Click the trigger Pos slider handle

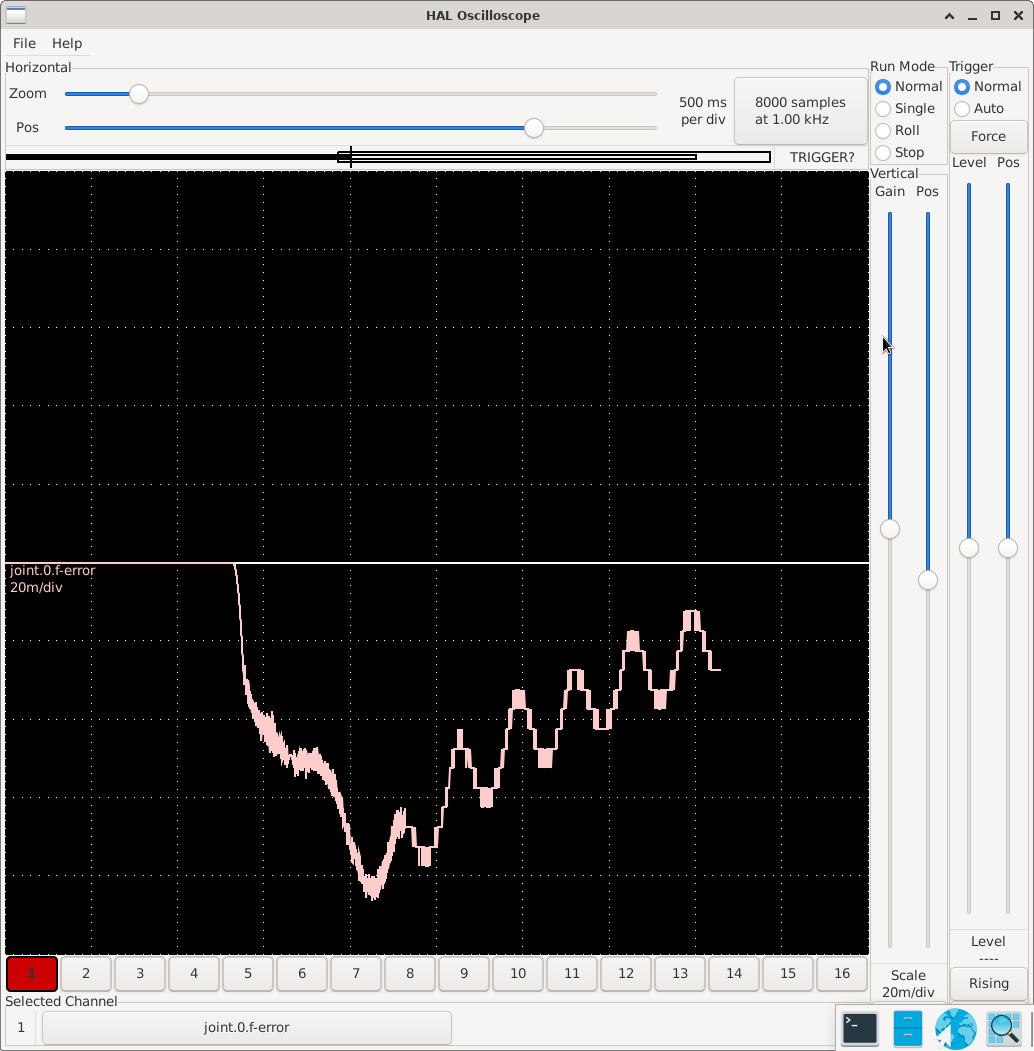(x=1008, y=548)
